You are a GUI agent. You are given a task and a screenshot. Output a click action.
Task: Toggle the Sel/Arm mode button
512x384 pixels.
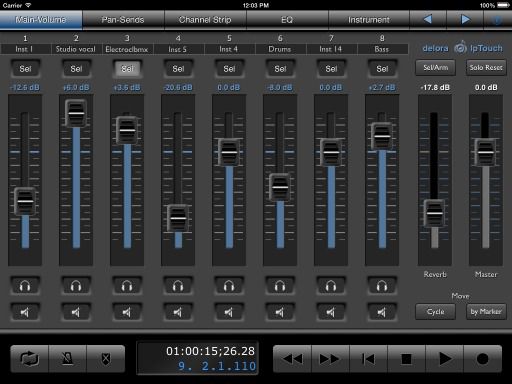(x=435, y=68)
